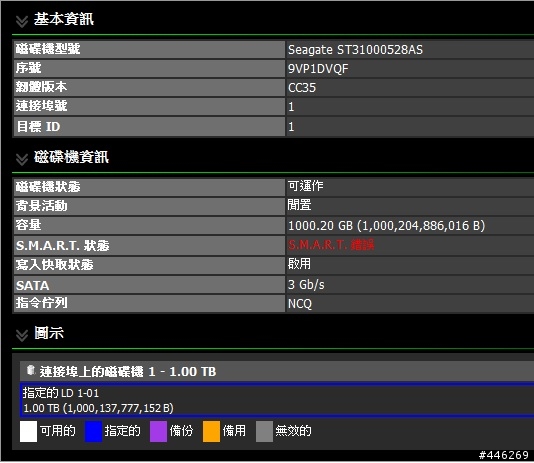Click the SATA speed value 3 Gb/s
Screen dimensions: 534x463
306,285
